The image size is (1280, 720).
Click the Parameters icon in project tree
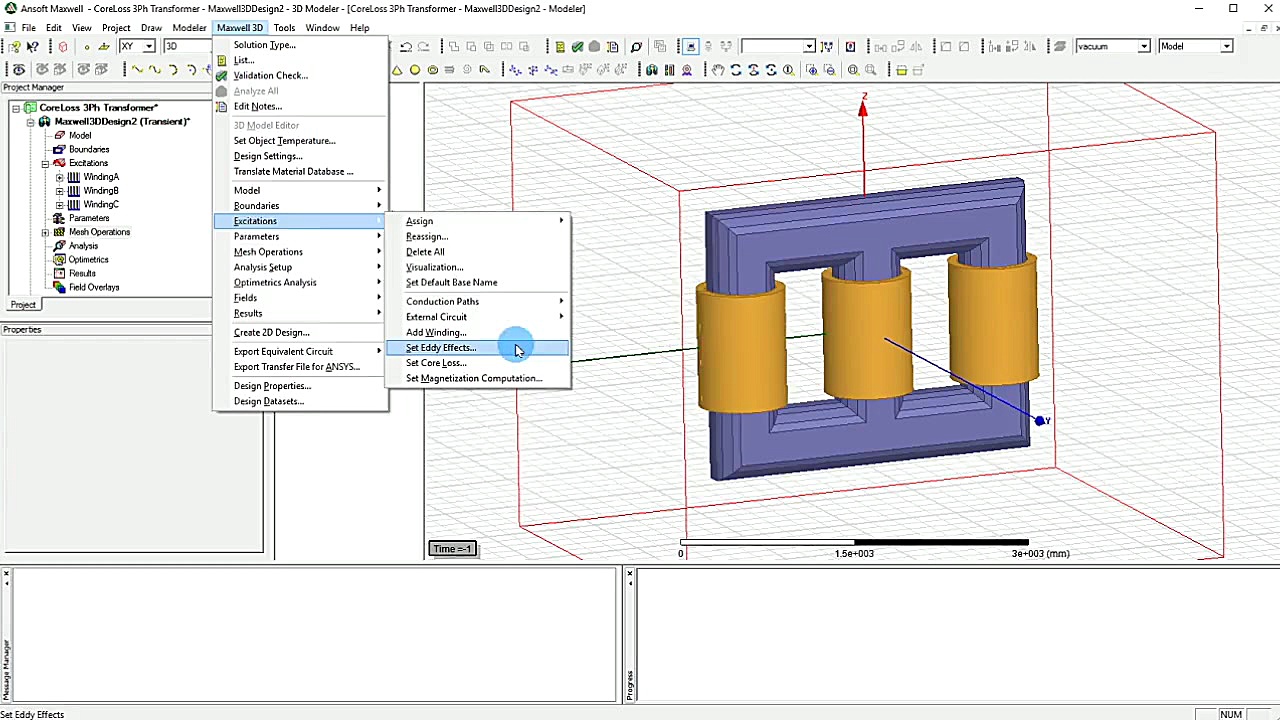59,218
